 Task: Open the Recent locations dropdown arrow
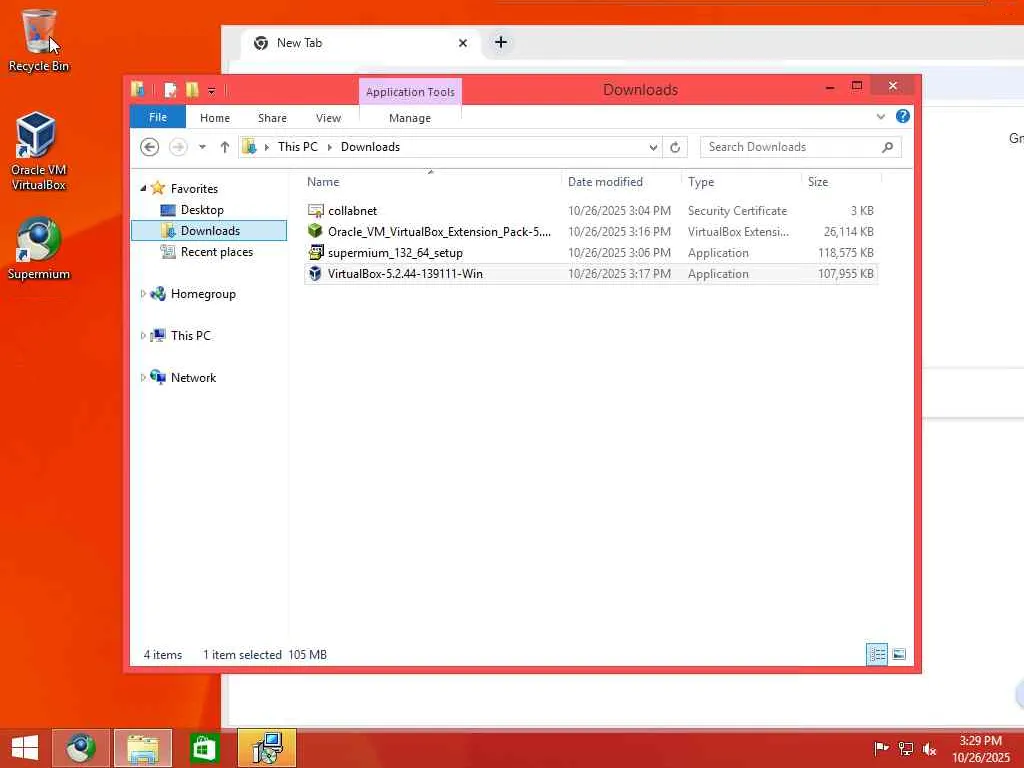(202, 147)
